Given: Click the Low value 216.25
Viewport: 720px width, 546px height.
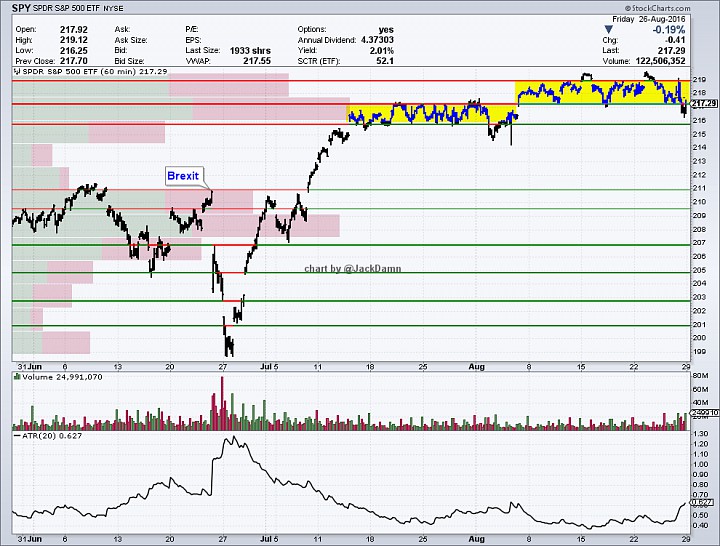Looking at the screenshot, I should [x=73, y=51].
